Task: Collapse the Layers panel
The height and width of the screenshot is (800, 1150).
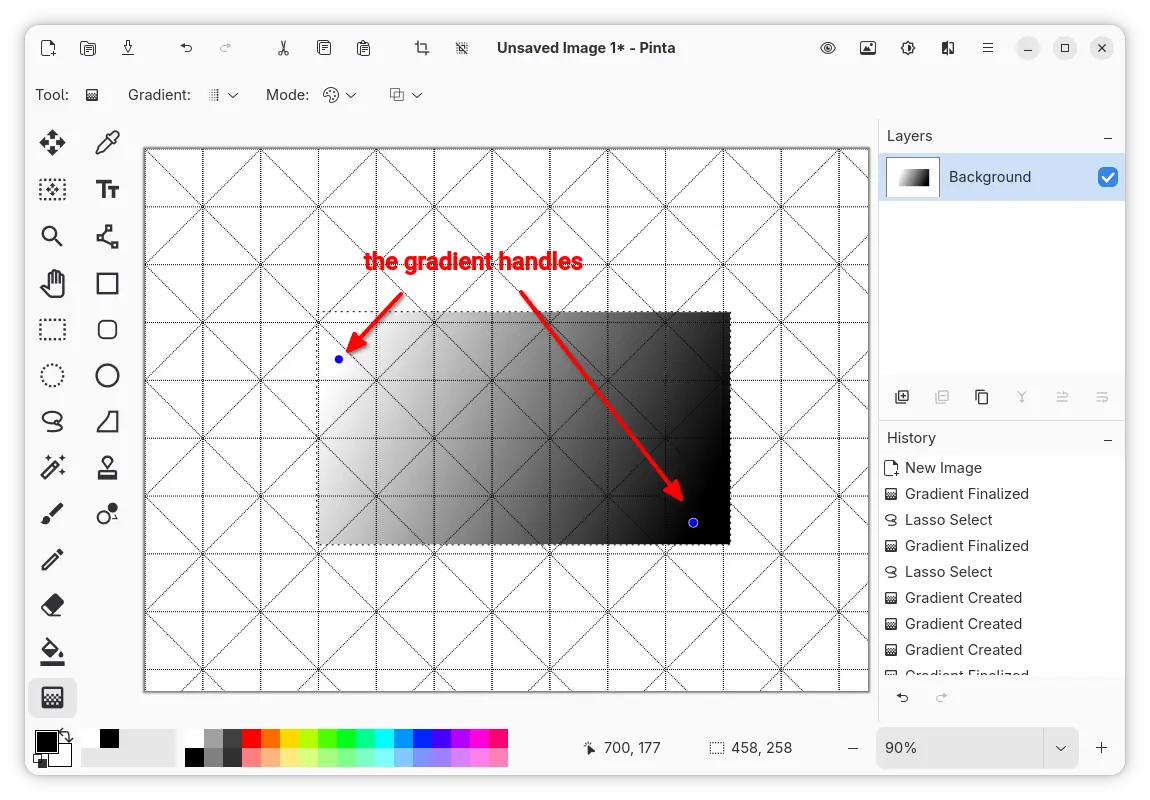Action: click(1107, 137)
